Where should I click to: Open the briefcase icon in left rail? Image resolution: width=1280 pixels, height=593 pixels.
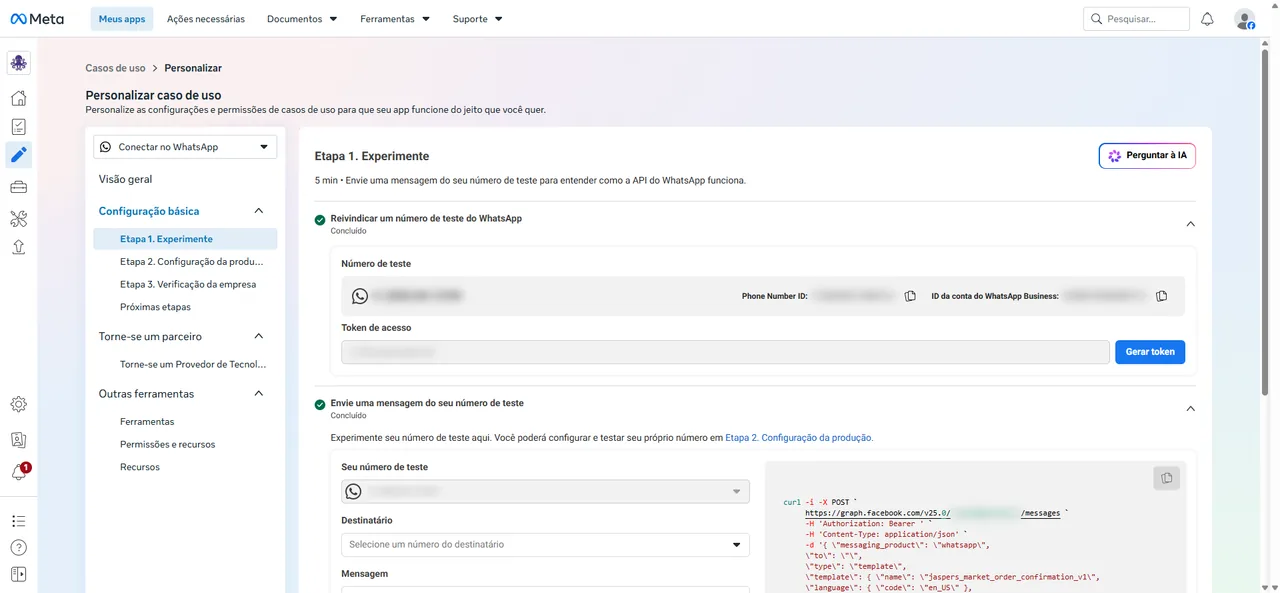19,187
